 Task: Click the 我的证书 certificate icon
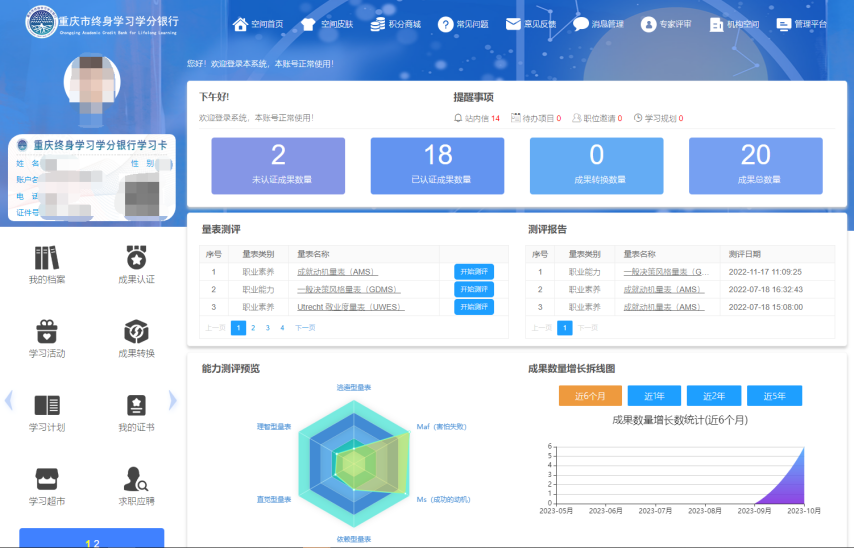[x=136, y=405]
